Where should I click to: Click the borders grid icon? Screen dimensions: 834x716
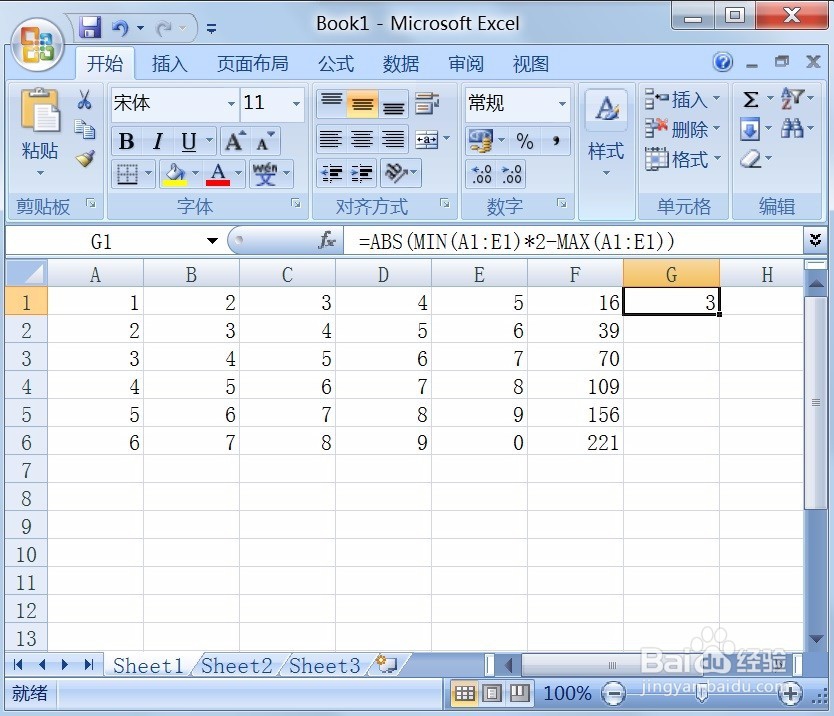(x=127, y=174)
